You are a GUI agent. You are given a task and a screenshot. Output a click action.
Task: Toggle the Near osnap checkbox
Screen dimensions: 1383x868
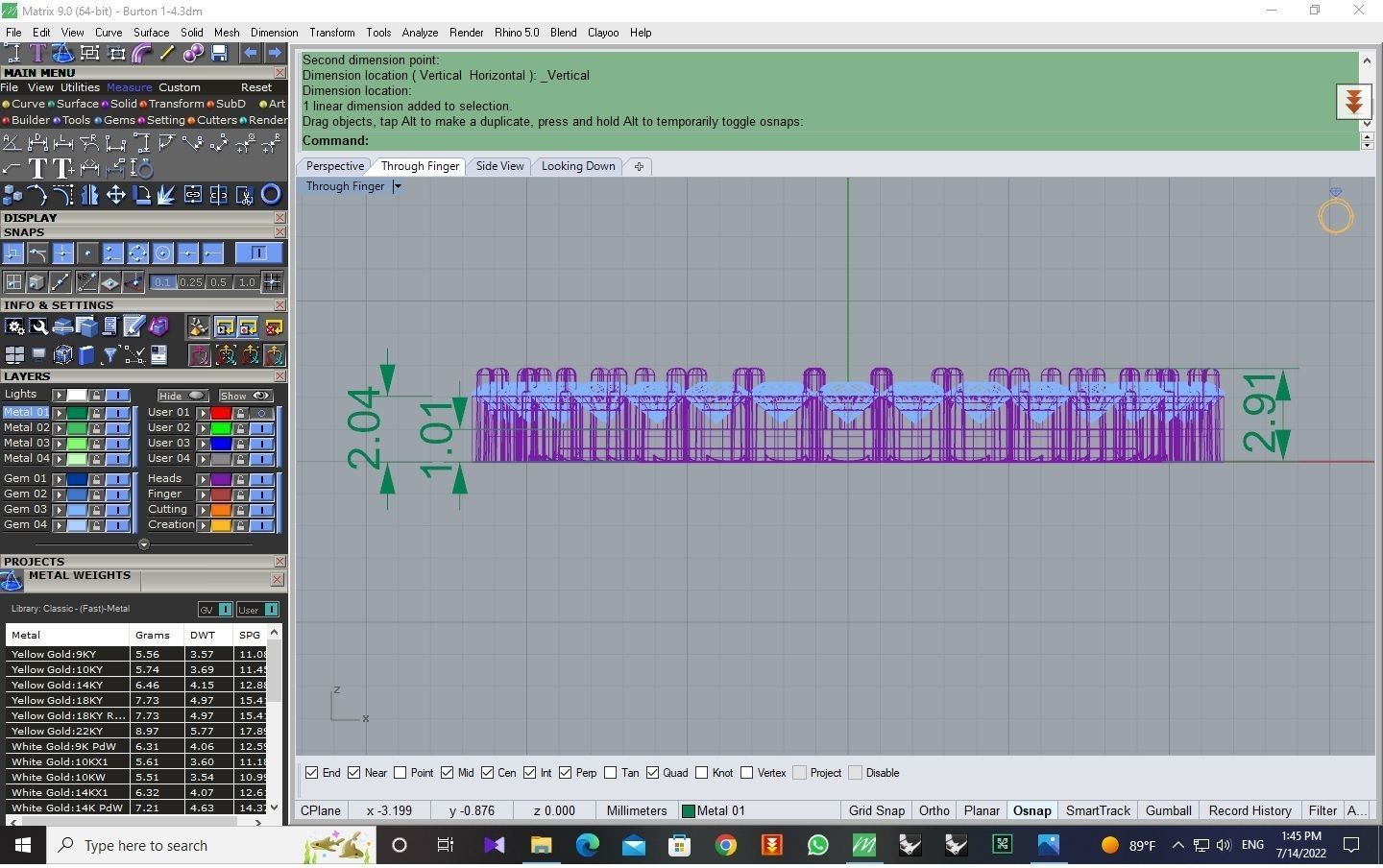[x=354, y=773]
